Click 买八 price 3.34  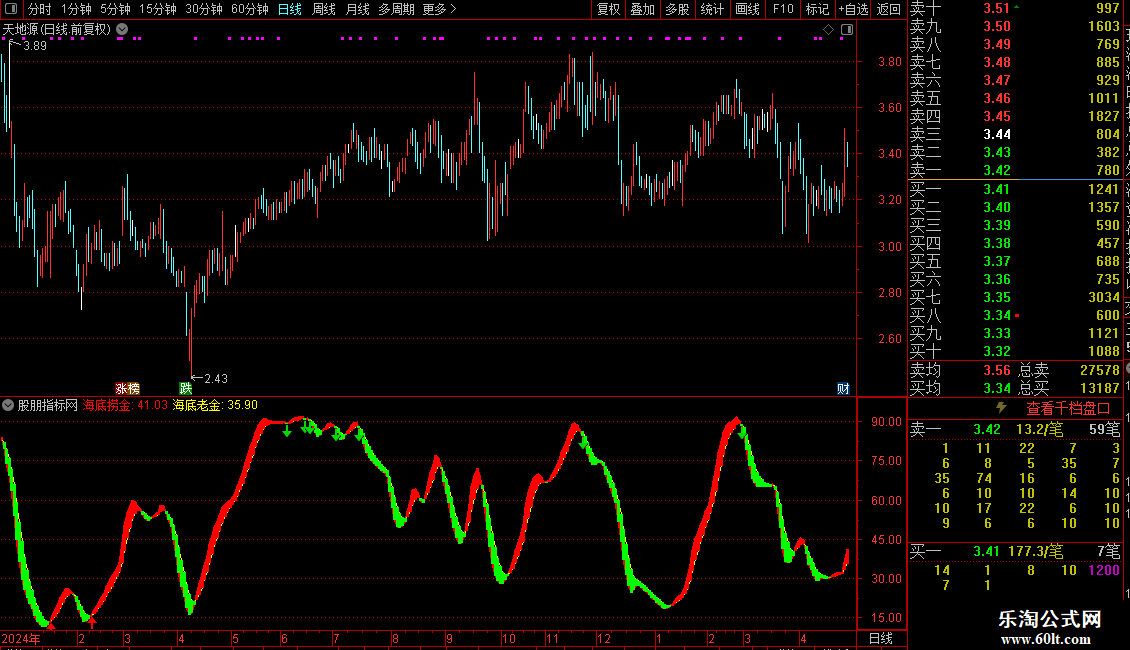[x=997, y=315]
